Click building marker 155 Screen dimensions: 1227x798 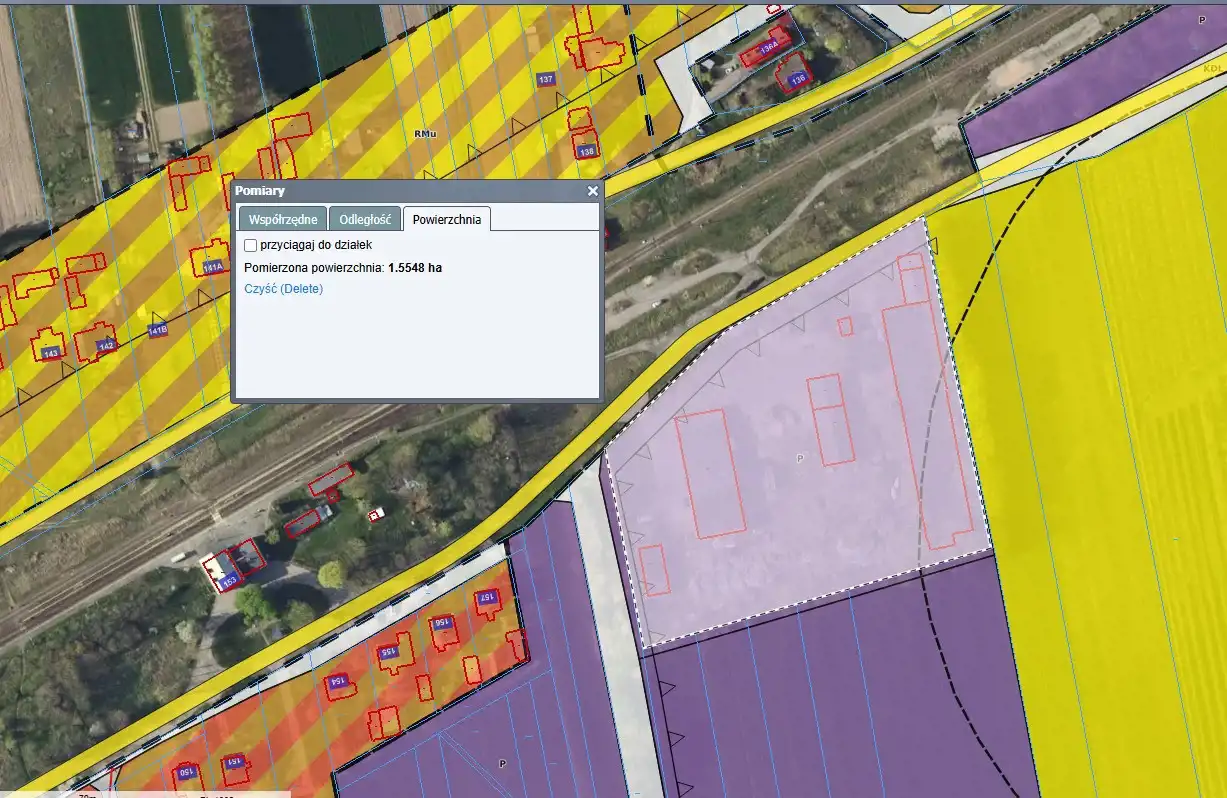pos(388,651)
